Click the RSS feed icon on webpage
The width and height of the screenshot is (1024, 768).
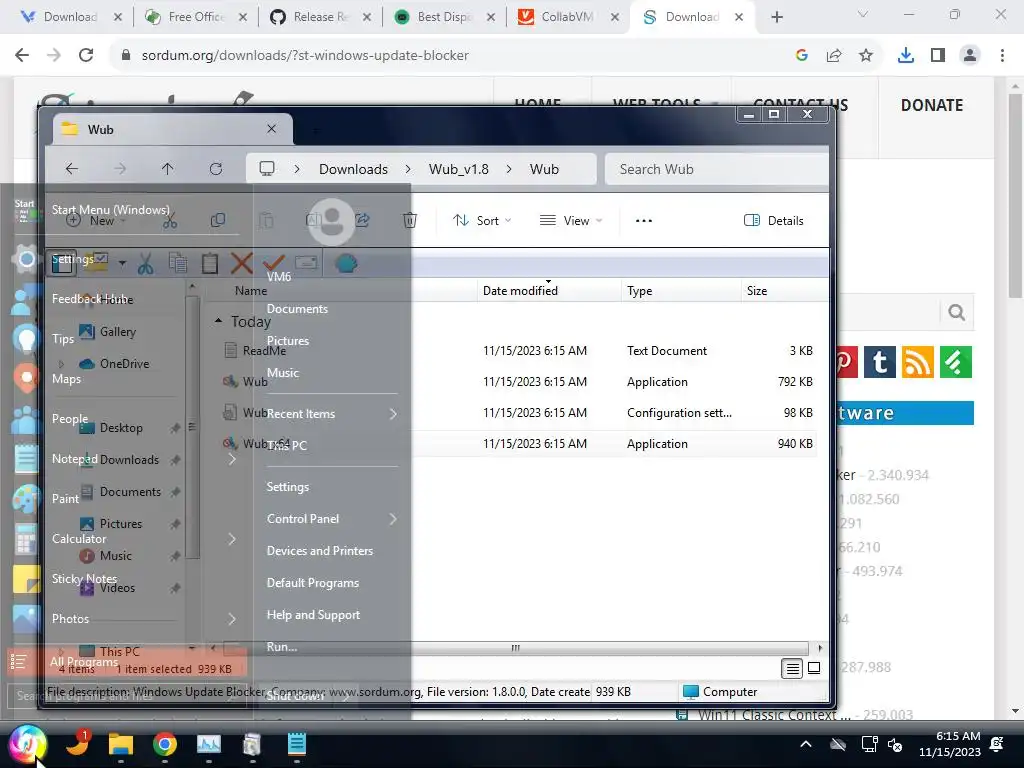(x=918, y=362)
